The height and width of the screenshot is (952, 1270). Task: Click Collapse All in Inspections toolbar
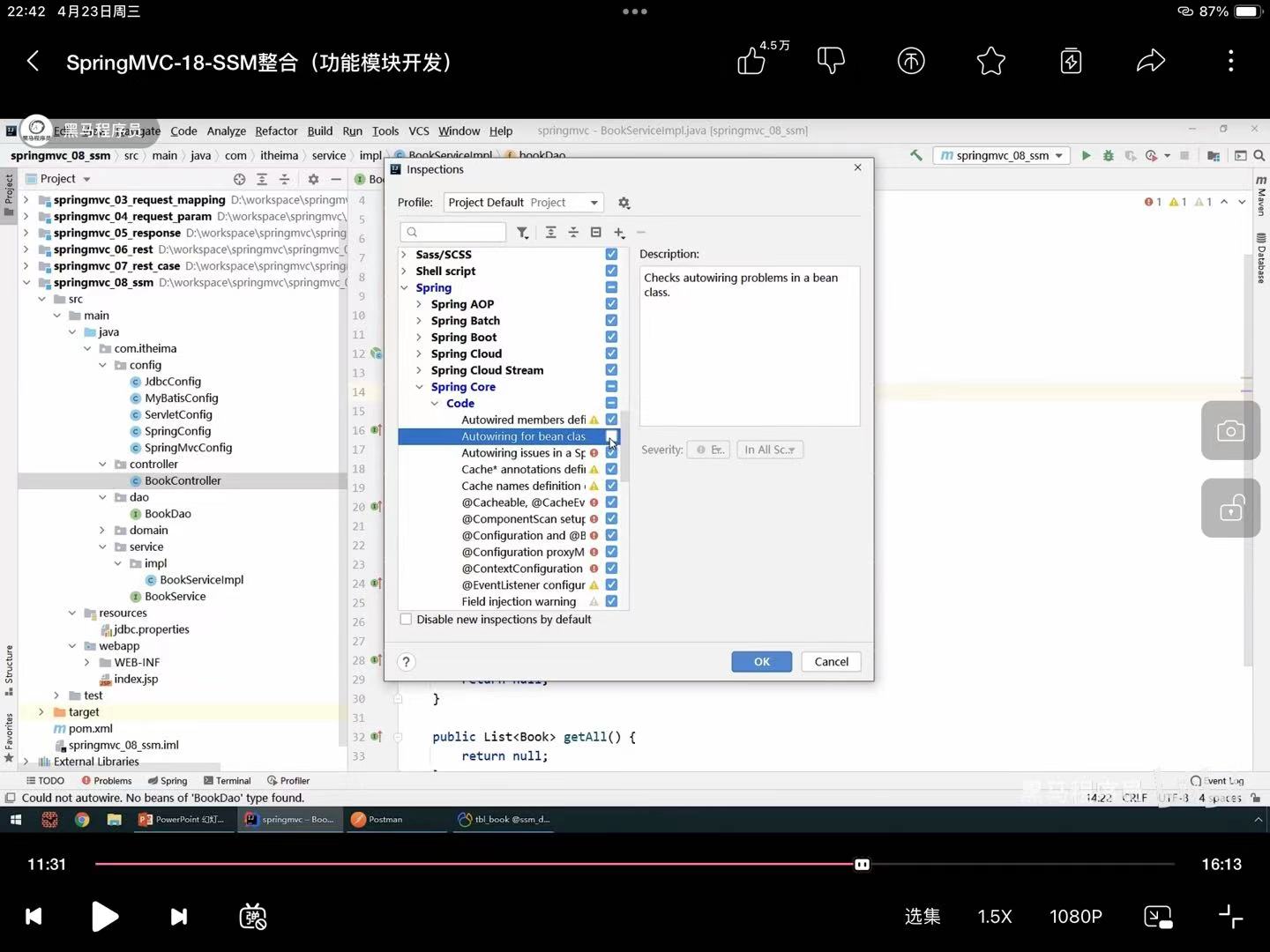(x=573, y=232)
